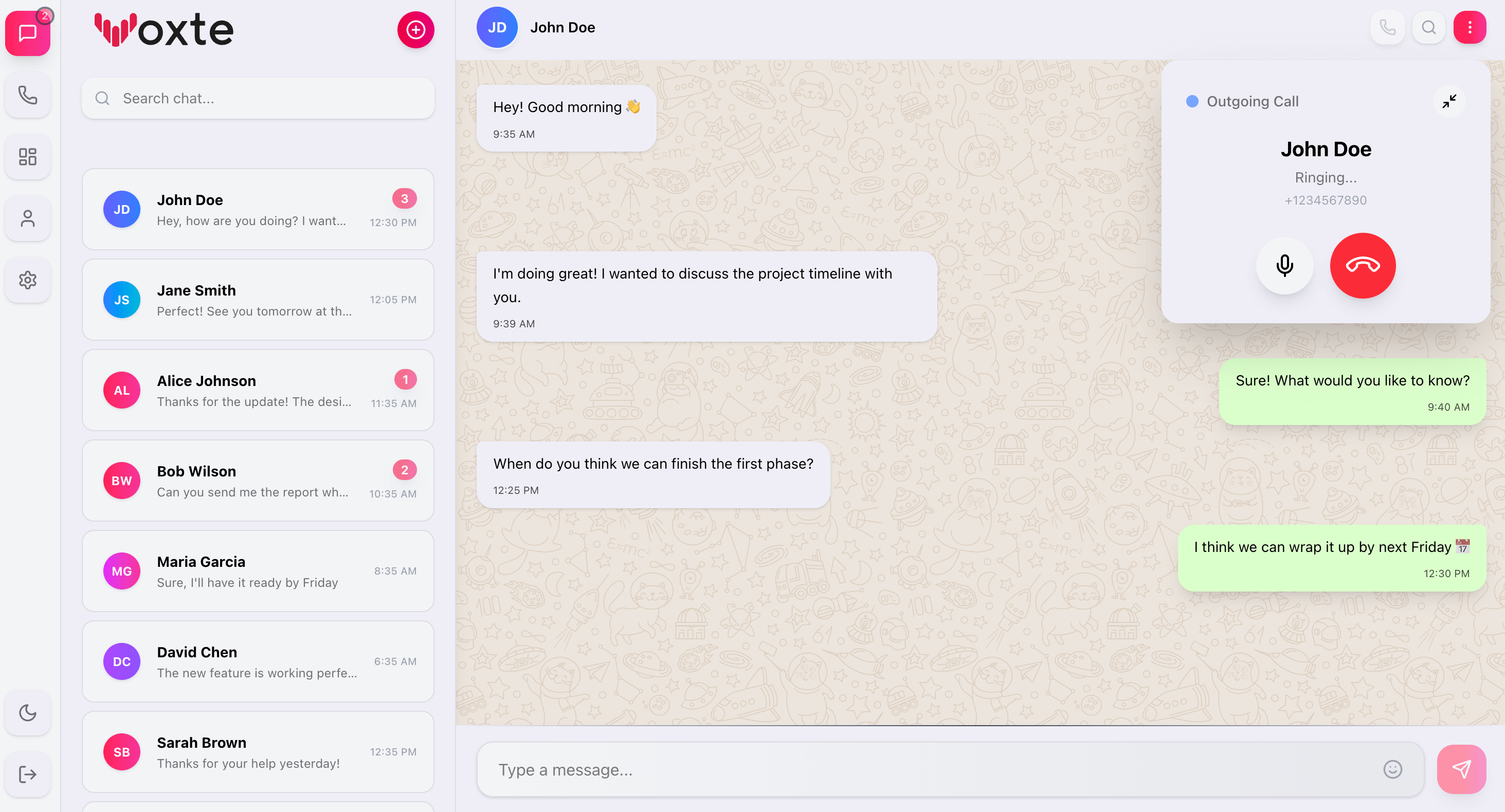This screenshot has width=1505, height=812.
Task: End the call with the red hang-up button
Action: click(1363, 266)
